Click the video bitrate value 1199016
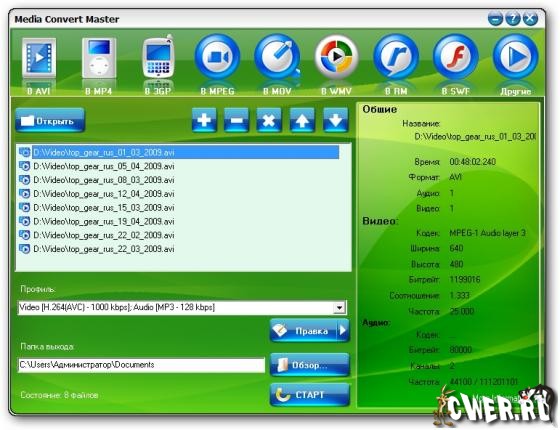The image size is (560, 430). coord(465,279)
